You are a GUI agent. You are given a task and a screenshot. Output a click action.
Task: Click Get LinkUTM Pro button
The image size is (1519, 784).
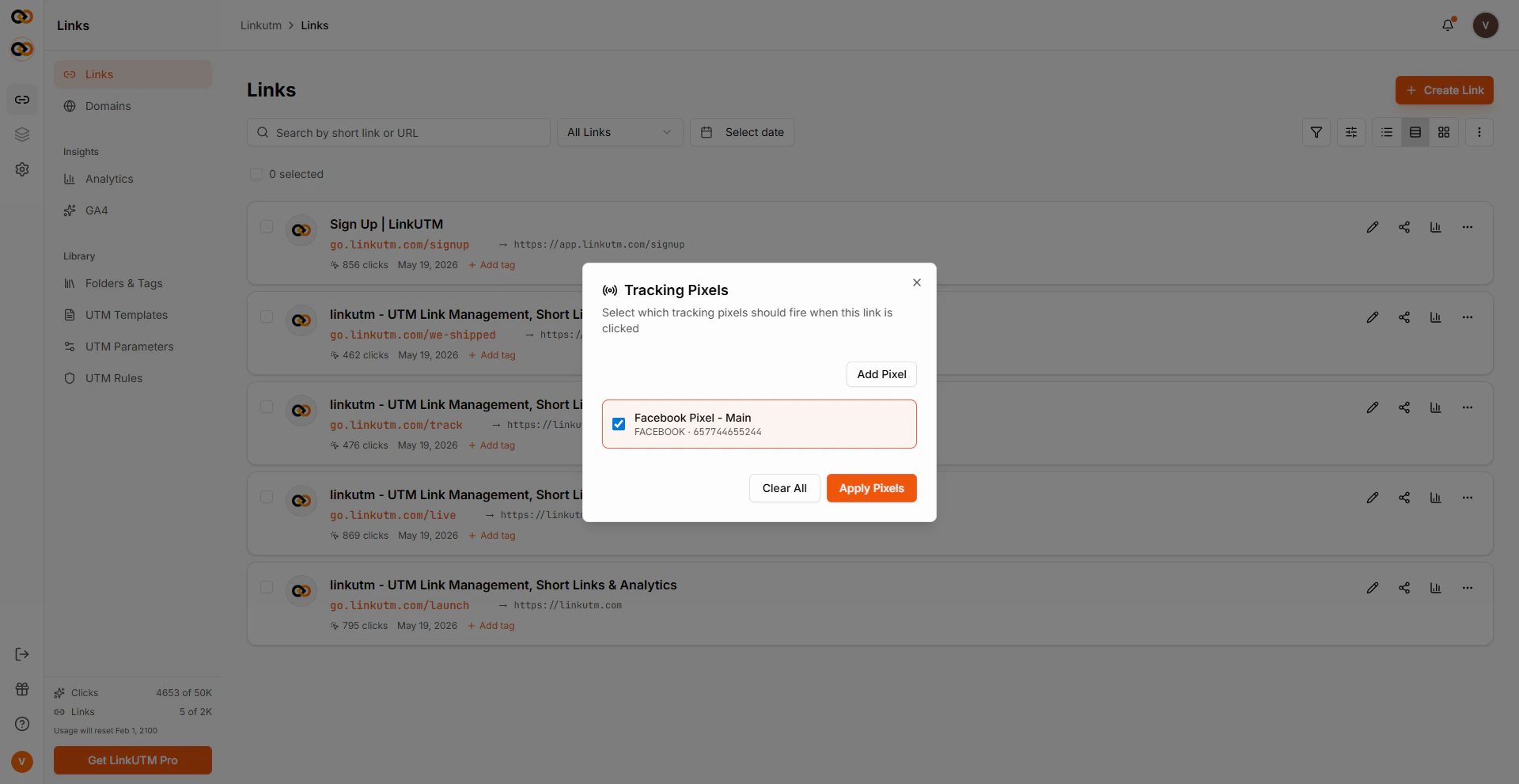(x=133, y=760)
